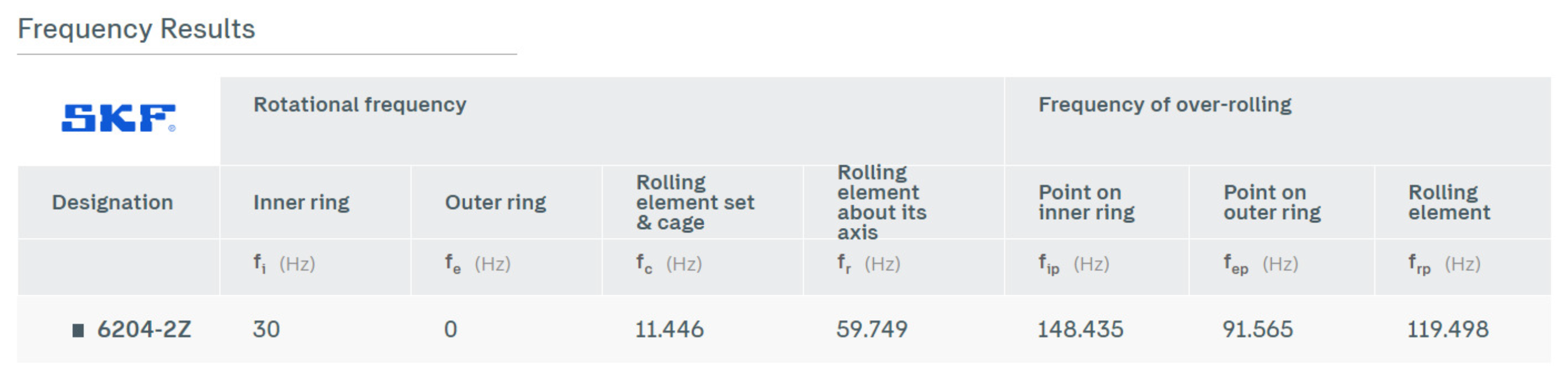Open the 6204-2Z designation entry

(x=144, y=329)
